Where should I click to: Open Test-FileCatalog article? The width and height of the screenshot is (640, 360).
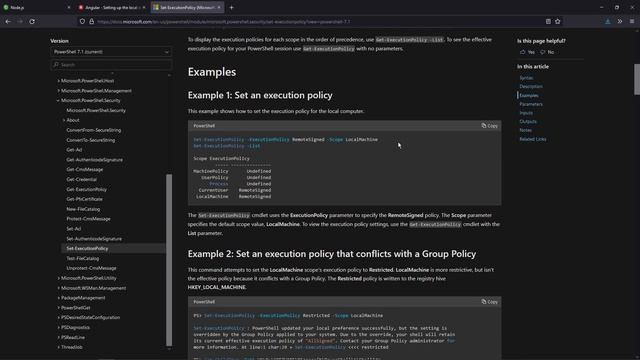click(82, 258)
